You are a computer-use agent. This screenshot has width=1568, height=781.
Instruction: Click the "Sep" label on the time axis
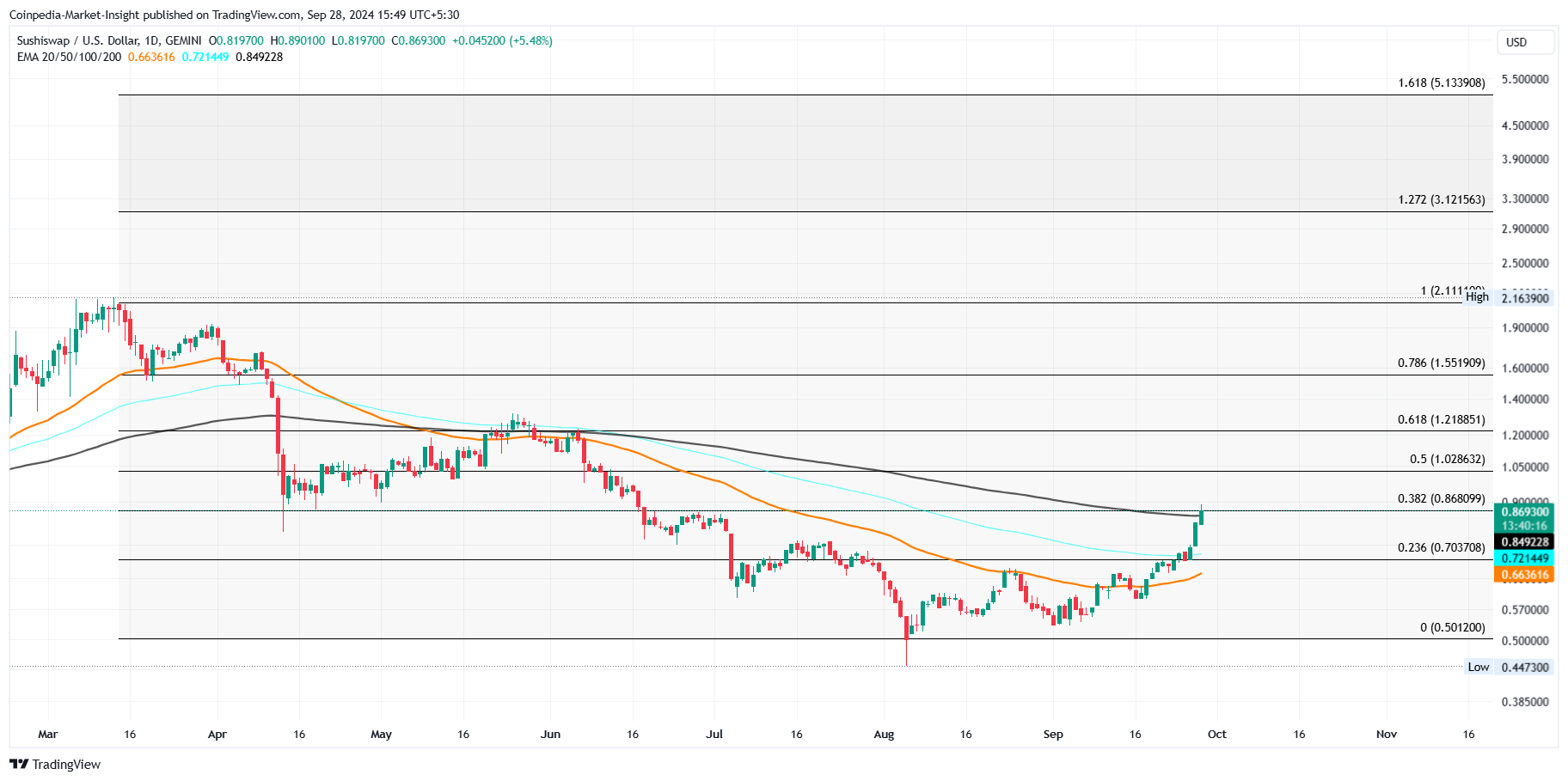pos(1054,735)
